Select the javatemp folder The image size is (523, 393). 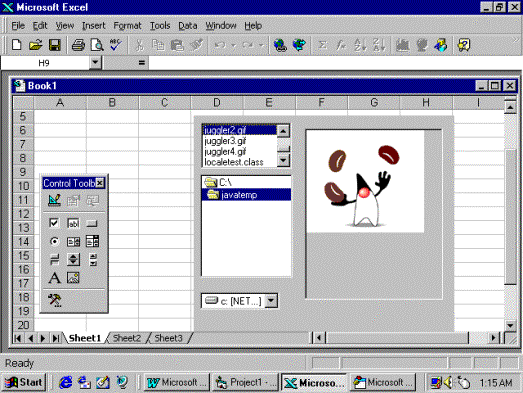coord(246,194)
